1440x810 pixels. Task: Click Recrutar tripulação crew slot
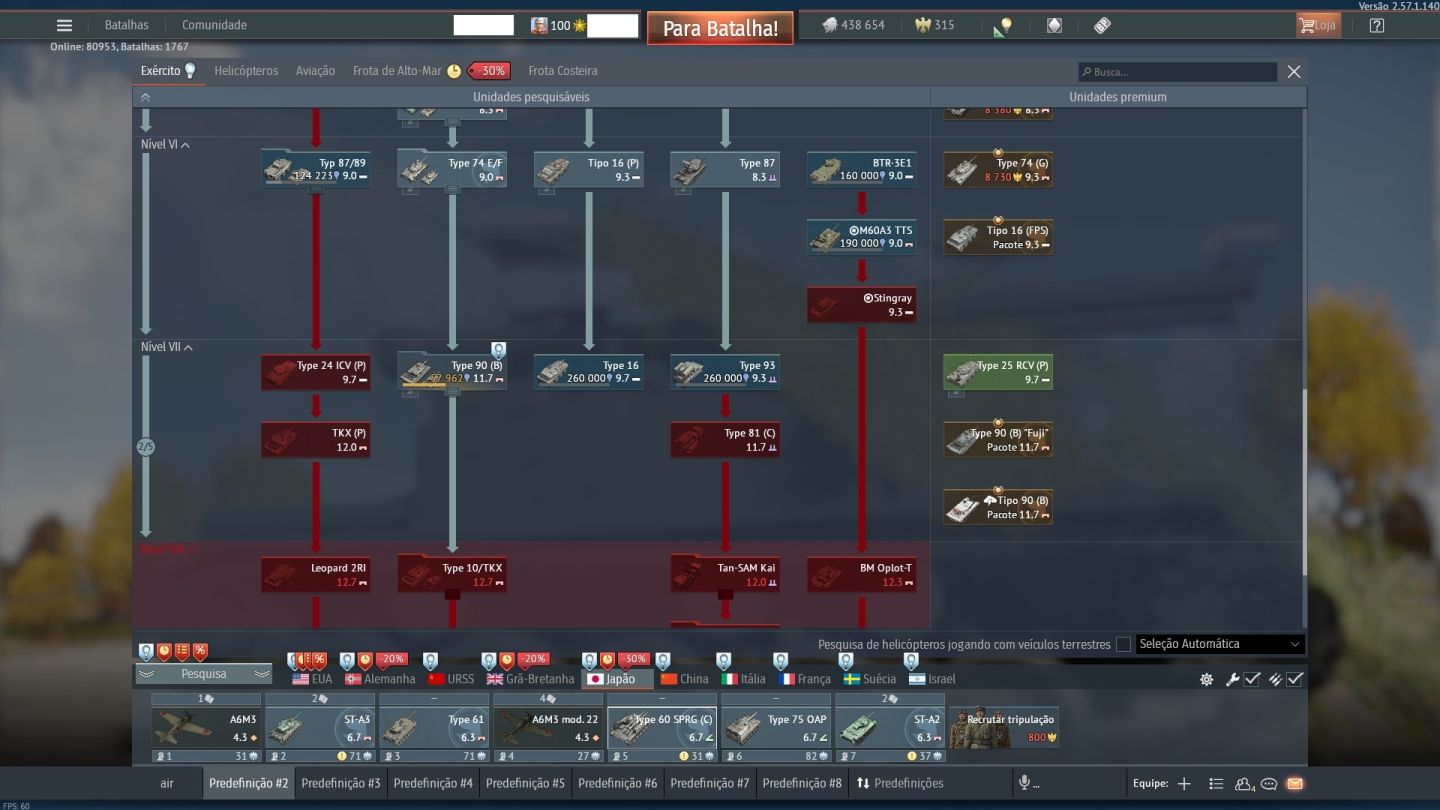click(x=1003, y=727)
